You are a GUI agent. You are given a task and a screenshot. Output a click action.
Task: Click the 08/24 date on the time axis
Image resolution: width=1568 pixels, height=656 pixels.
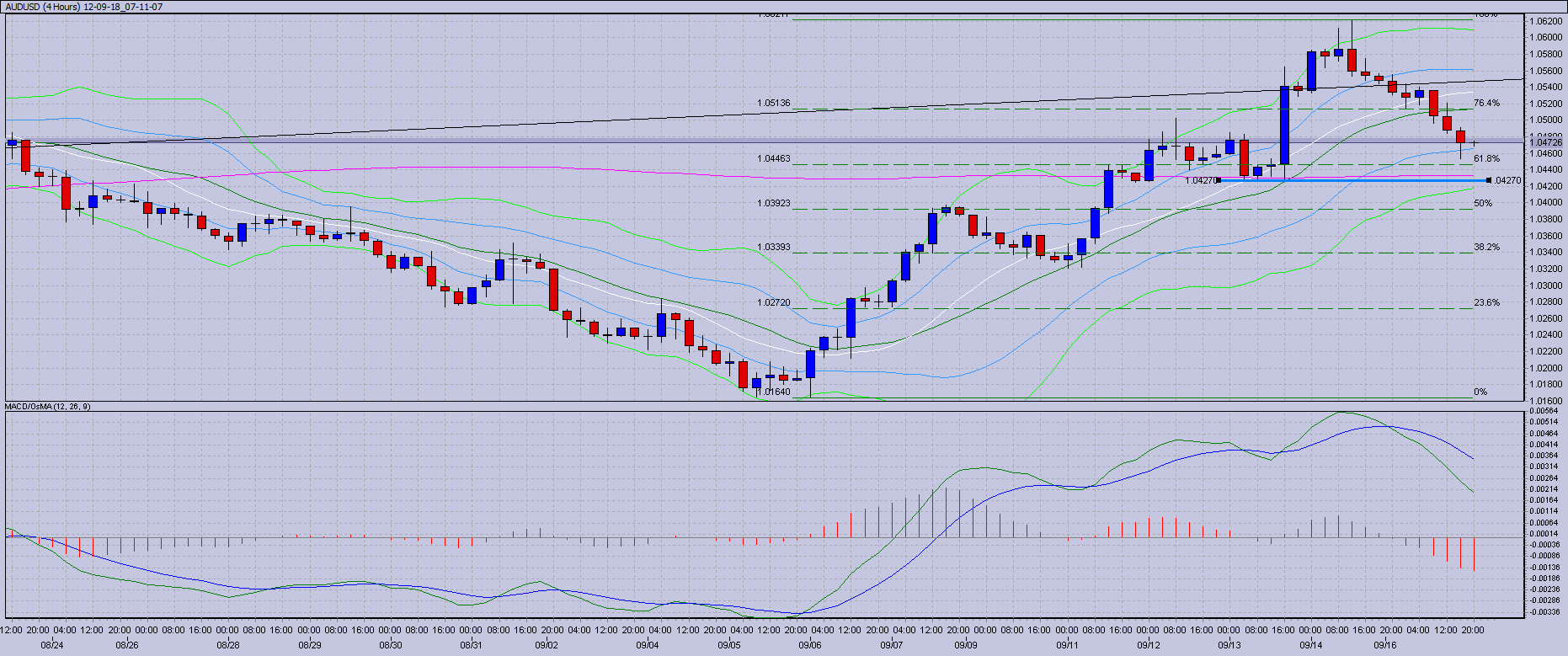[x=52, y=646]
